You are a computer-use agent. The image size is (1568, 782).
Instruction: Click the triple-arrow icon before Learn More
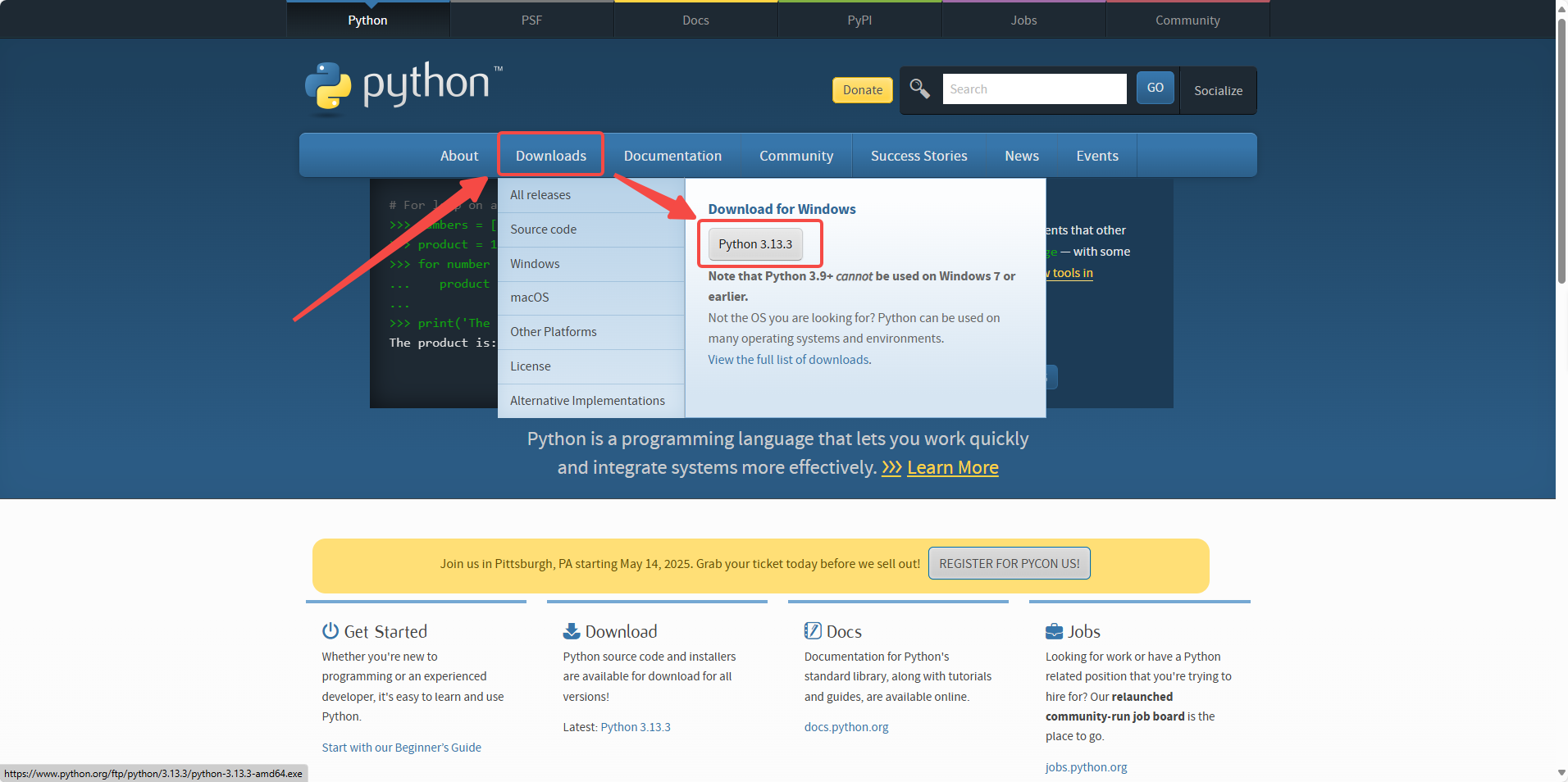tap(891, 467)
